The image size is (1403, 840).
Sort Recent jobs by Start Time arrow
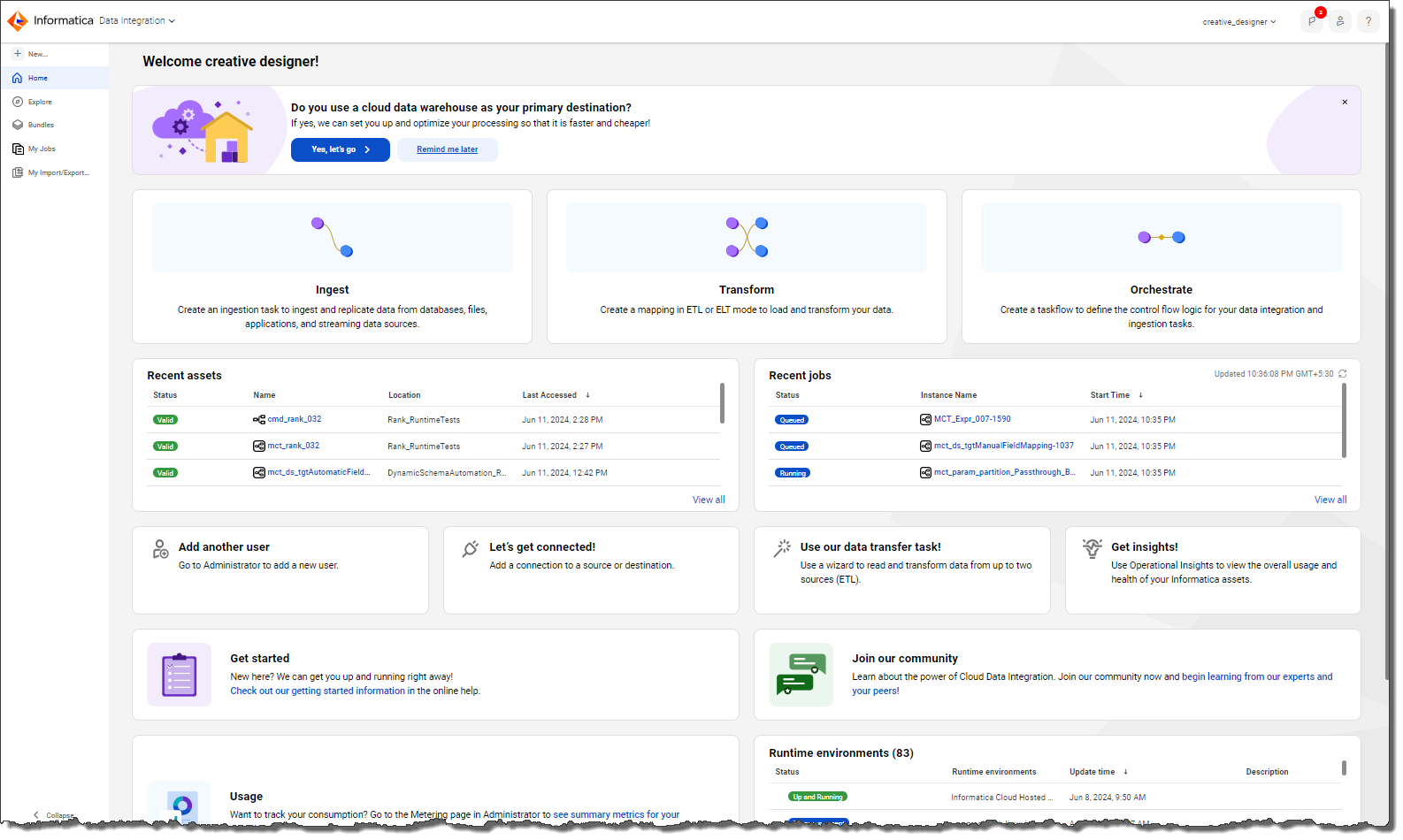click(x=1140, y=395)
